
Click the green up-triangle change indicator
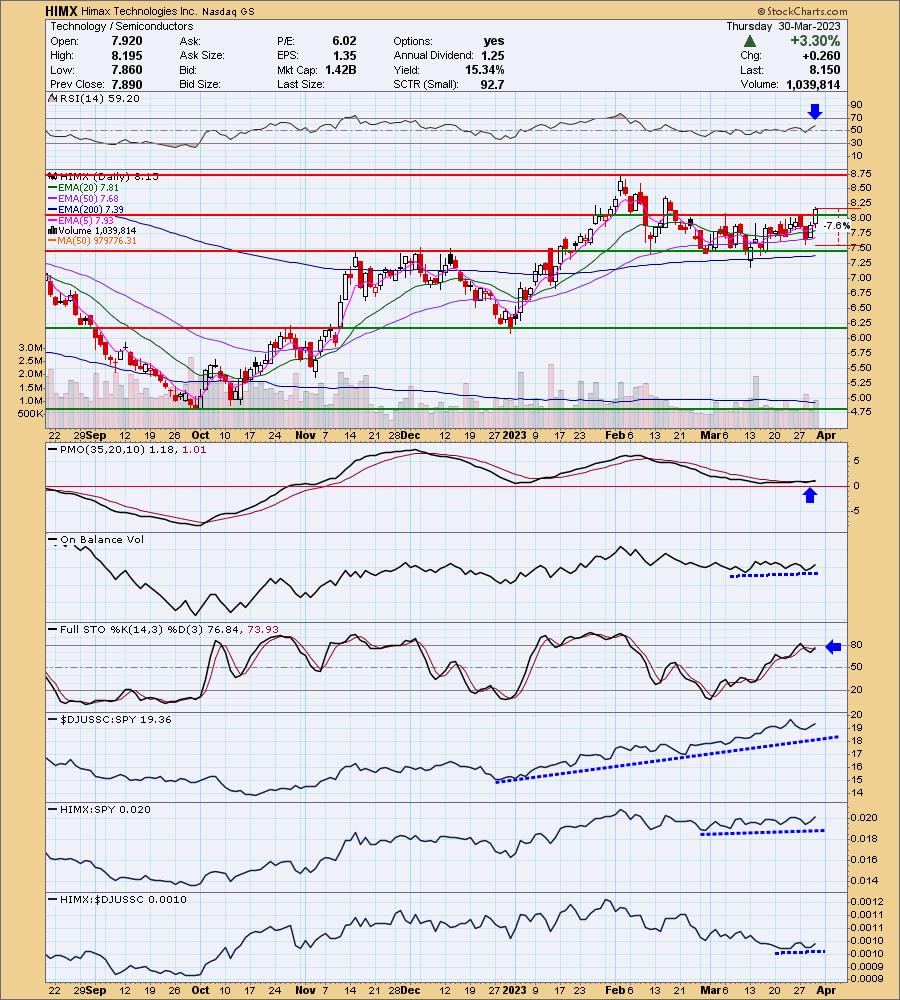coord(750,41)
